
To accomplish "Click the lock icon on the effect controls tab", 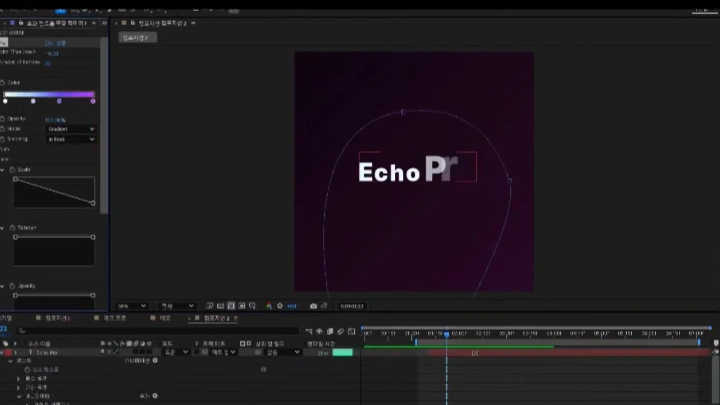I will pyautogui.click(x=21, y=22).
